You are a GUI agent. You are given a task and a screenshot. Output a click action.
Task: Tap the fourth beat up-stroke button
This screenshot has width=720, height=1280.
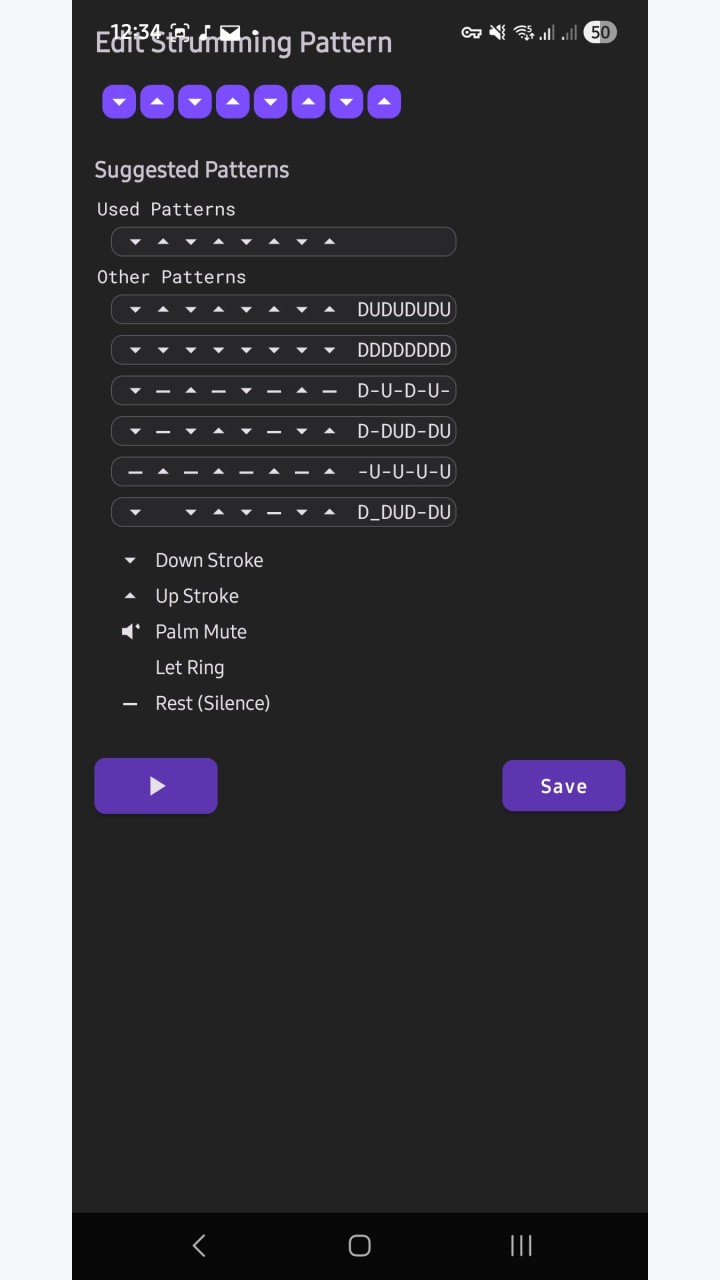[233, 102]
